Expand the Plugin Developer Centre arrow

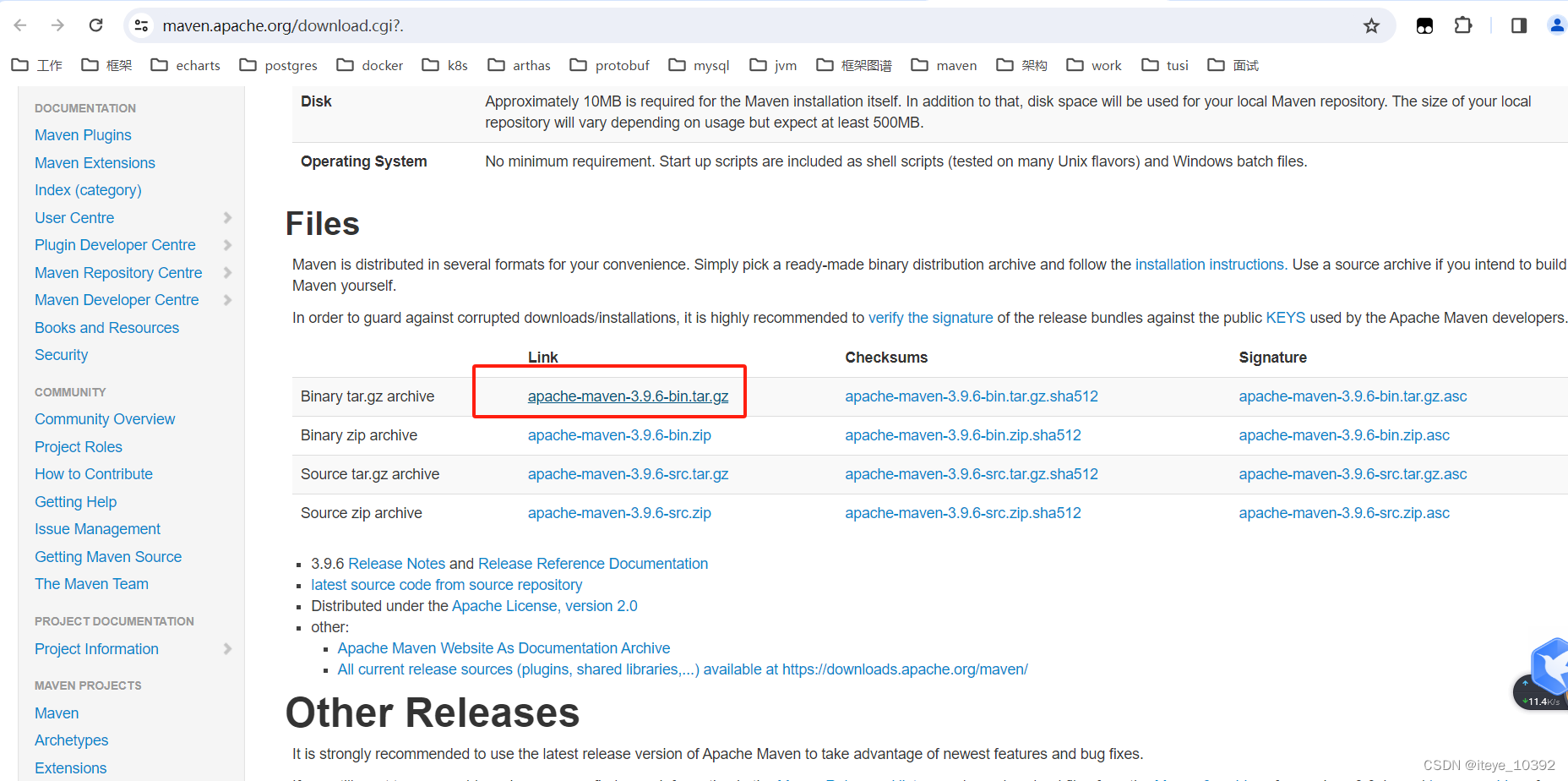227,245
